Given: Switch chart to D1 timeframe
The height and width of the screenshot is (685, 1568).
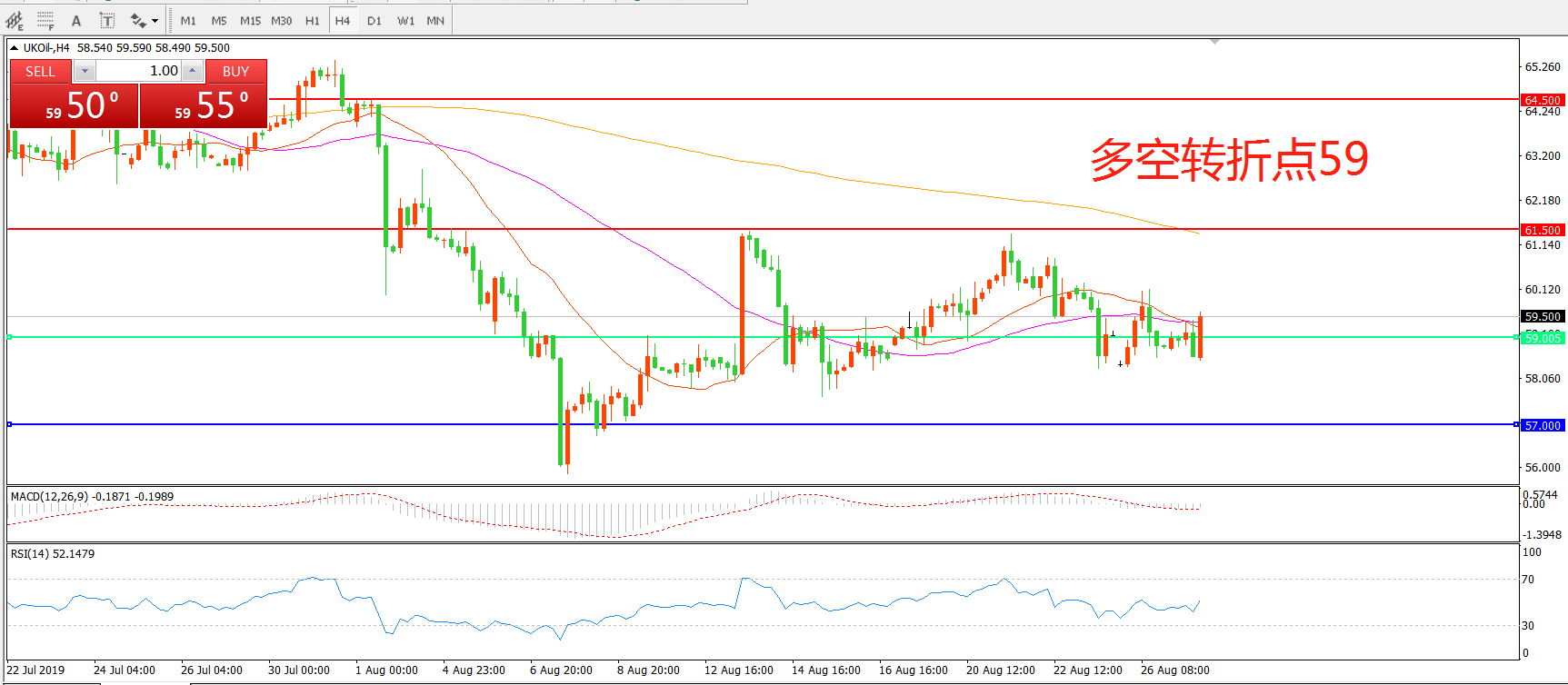Looking at the screenshot, I should pos(375,20).
